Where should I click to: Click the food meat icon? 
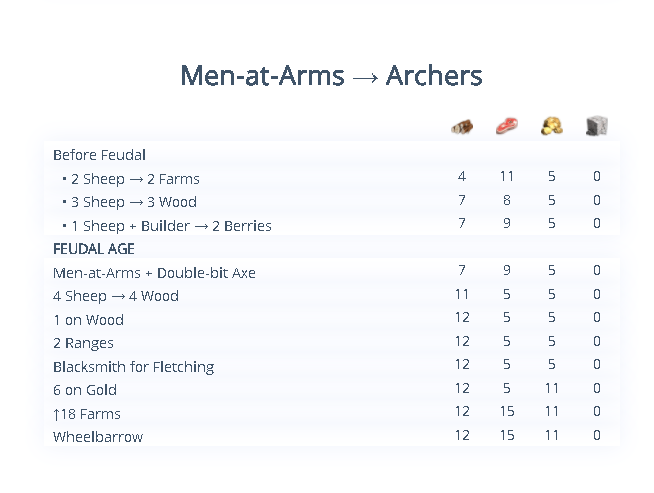507,126
